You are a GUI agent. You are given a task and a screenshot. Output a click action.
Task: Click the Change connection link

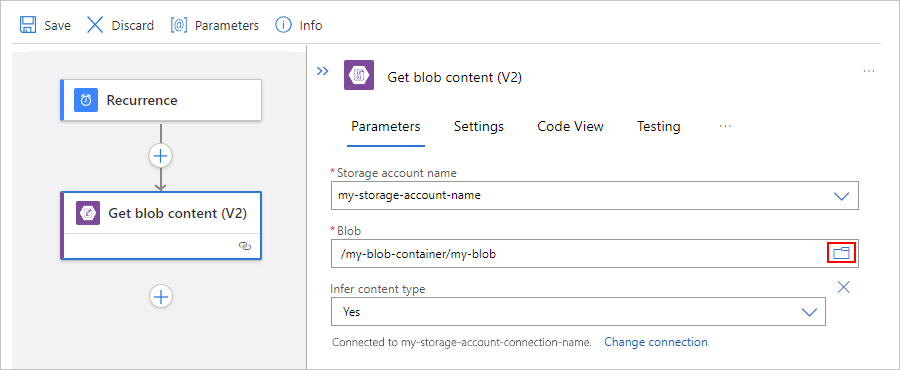656,342
